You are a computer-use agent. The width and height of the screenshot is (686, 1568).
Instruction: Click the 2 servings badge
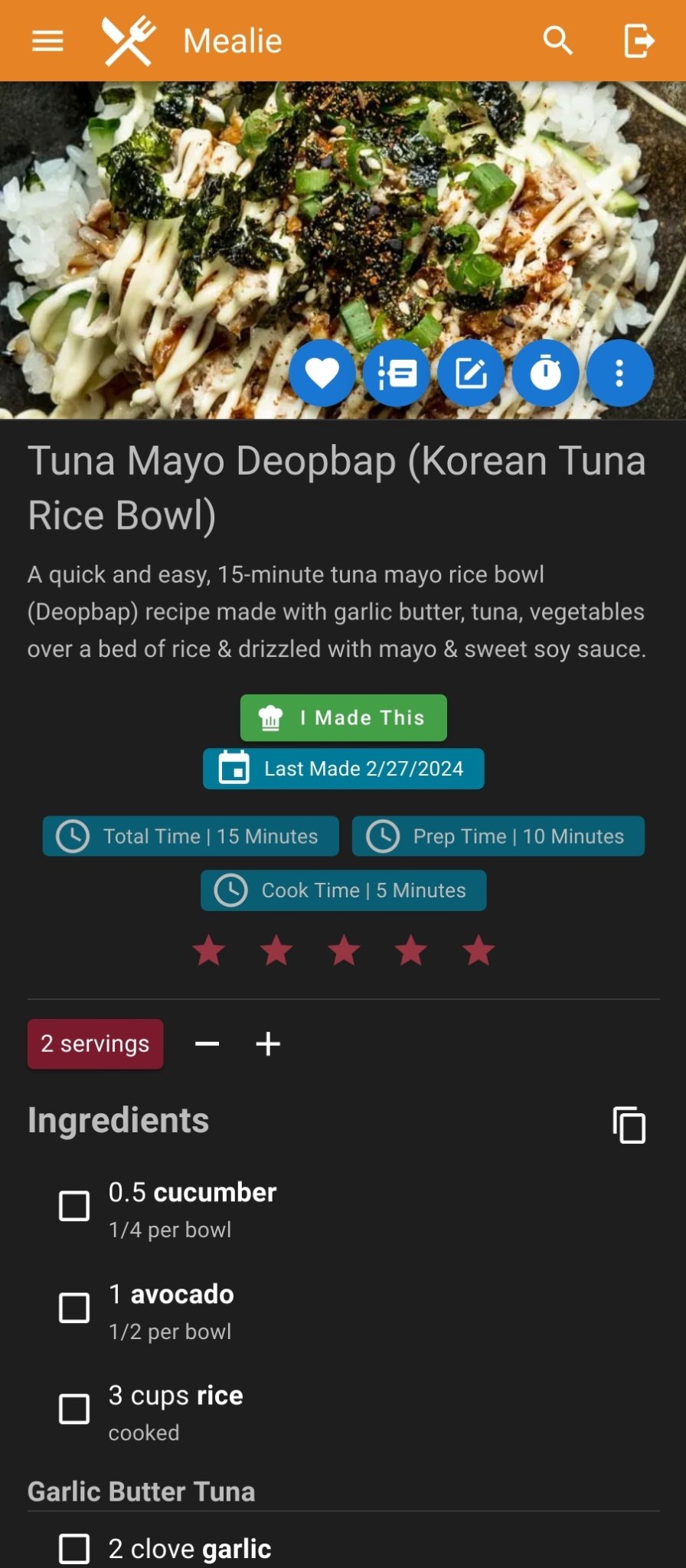(x=96, y=1044)
